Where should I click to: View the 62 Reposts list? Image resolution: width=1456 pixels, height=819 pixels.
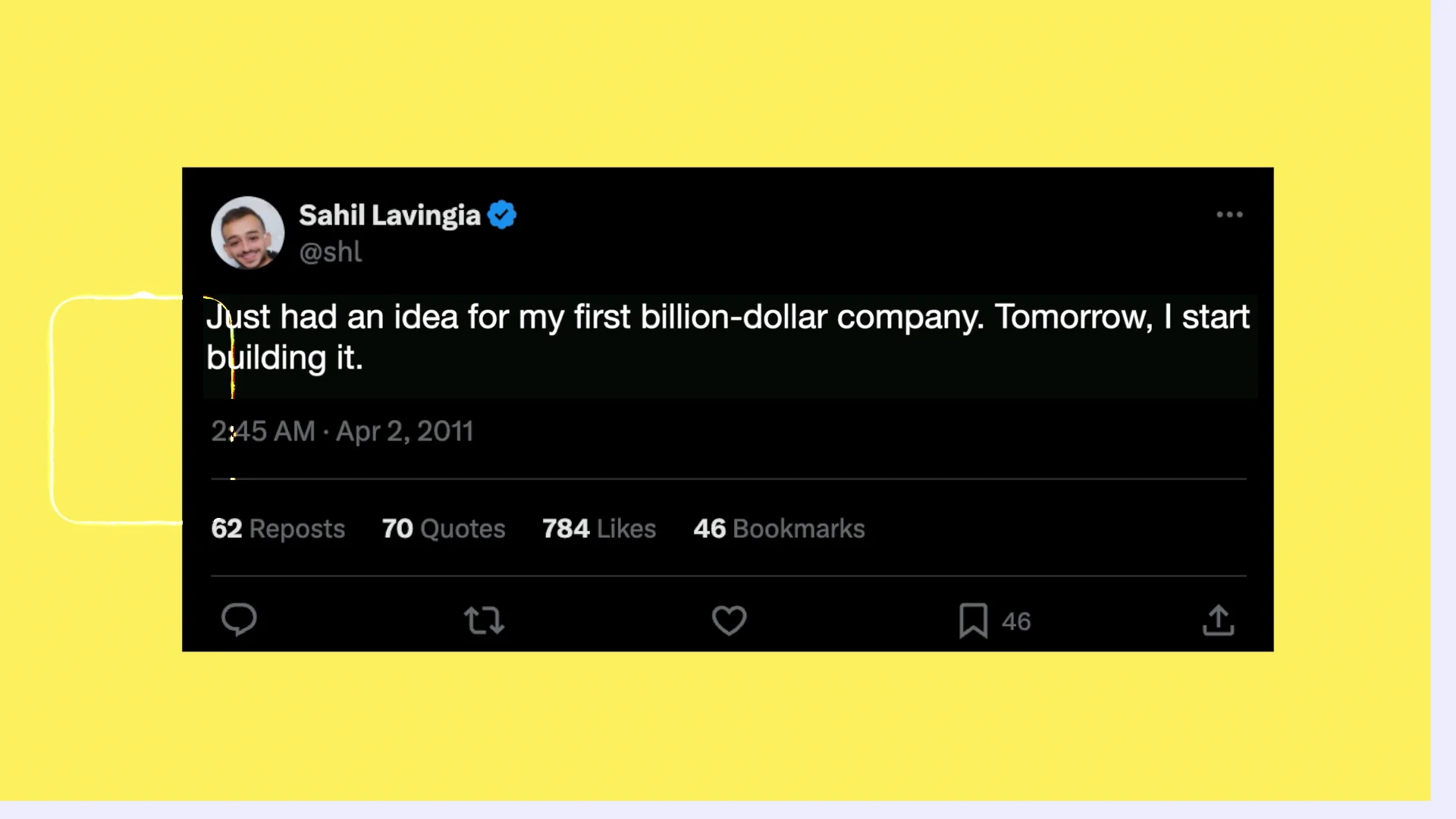click(x=278, y=529)
